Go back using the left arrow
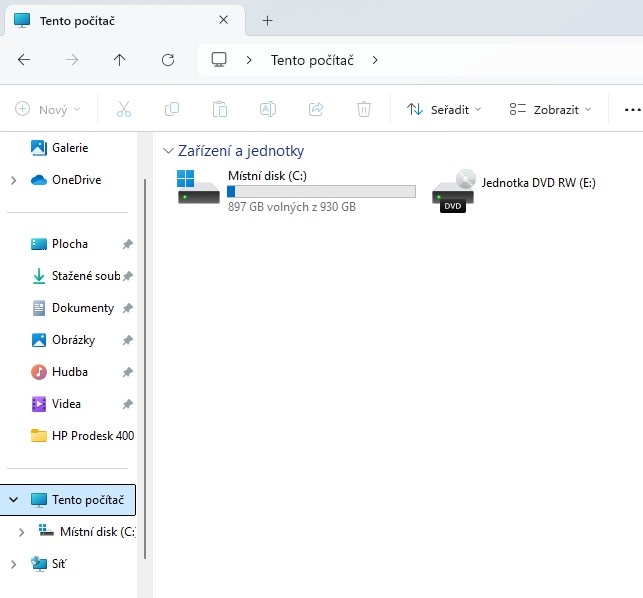The height and width of the screenshot is (598, 643). click(24, 60)
